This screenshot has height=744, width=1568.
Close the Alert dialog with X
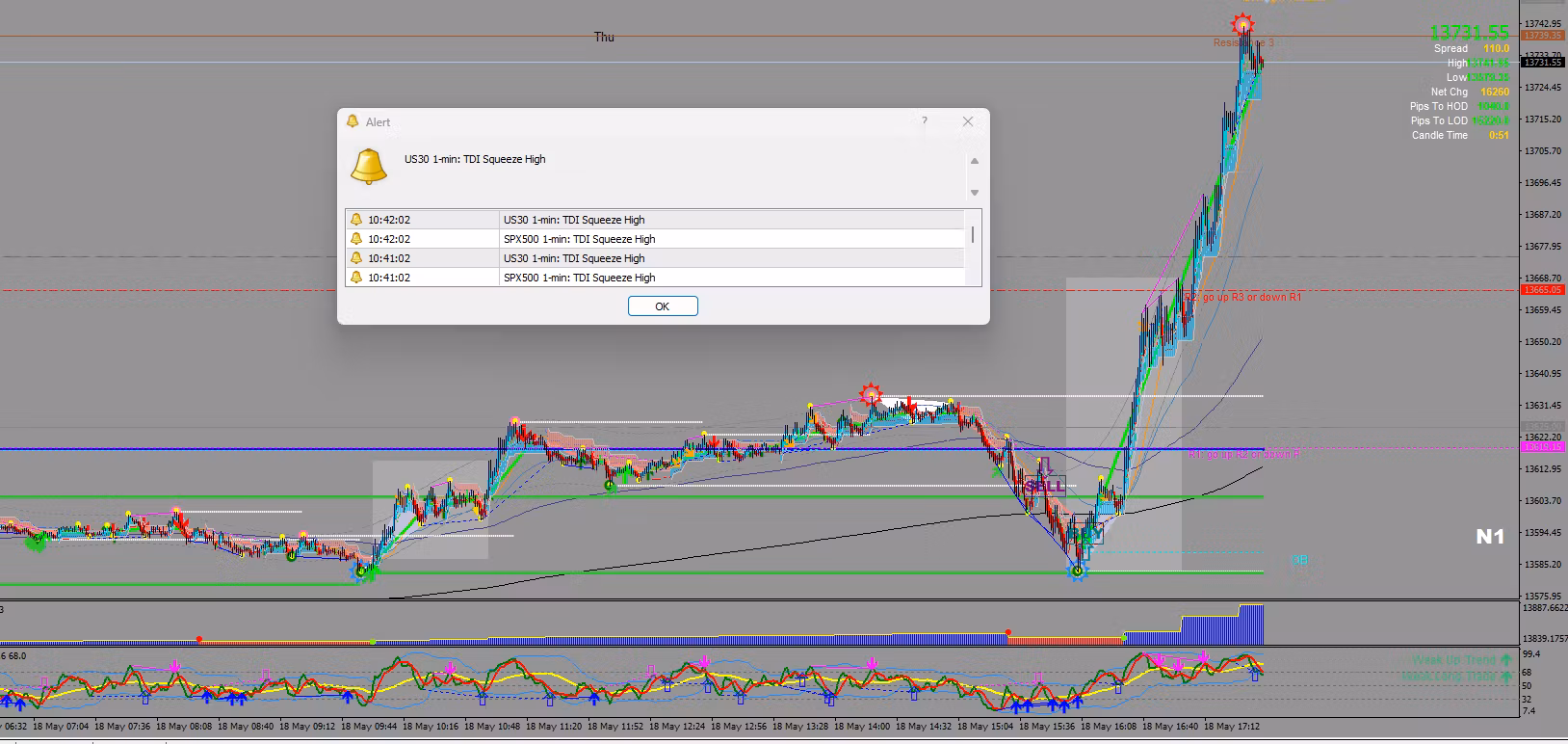[x=968, y=121]
